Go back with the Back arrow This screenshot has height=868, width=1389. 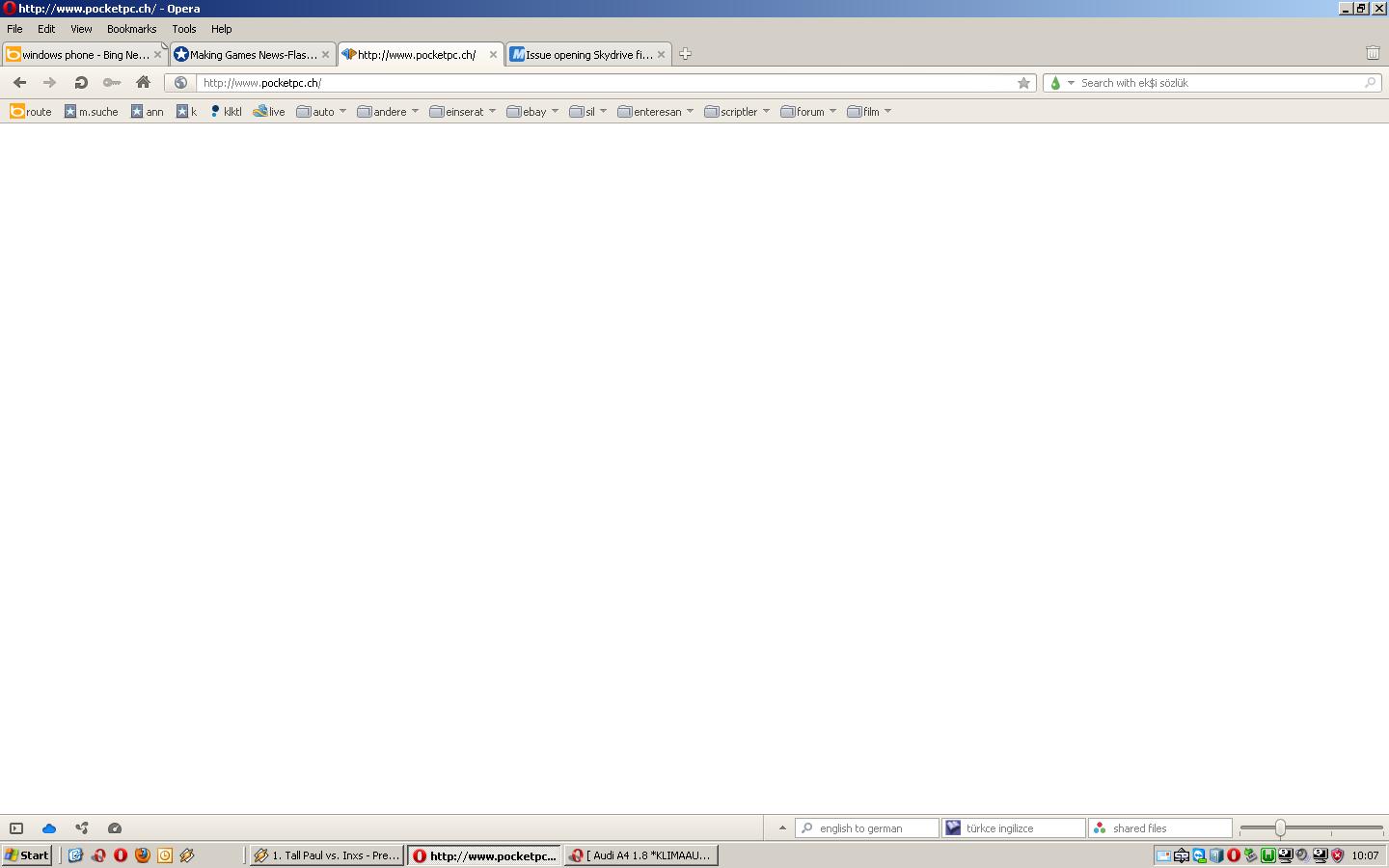click(x=19, y=83)
